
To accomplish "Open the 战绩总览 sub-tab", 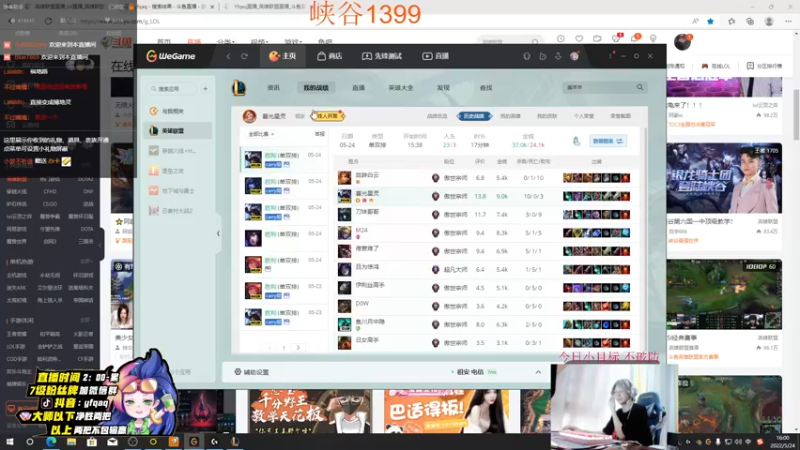I will pos(437,116).
